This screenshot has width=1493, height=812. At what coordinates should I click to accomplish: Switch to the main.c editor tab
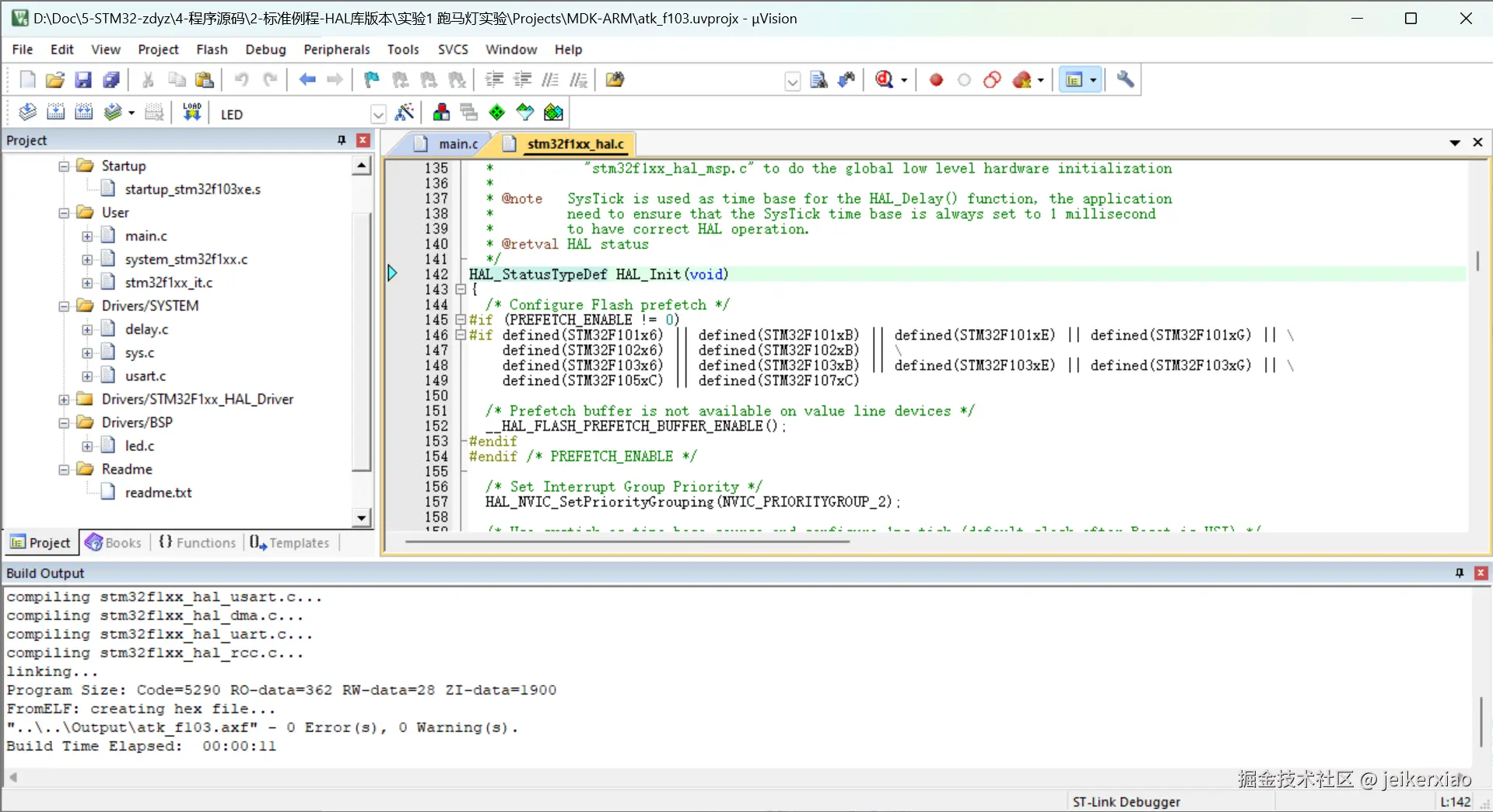[457, 144]
